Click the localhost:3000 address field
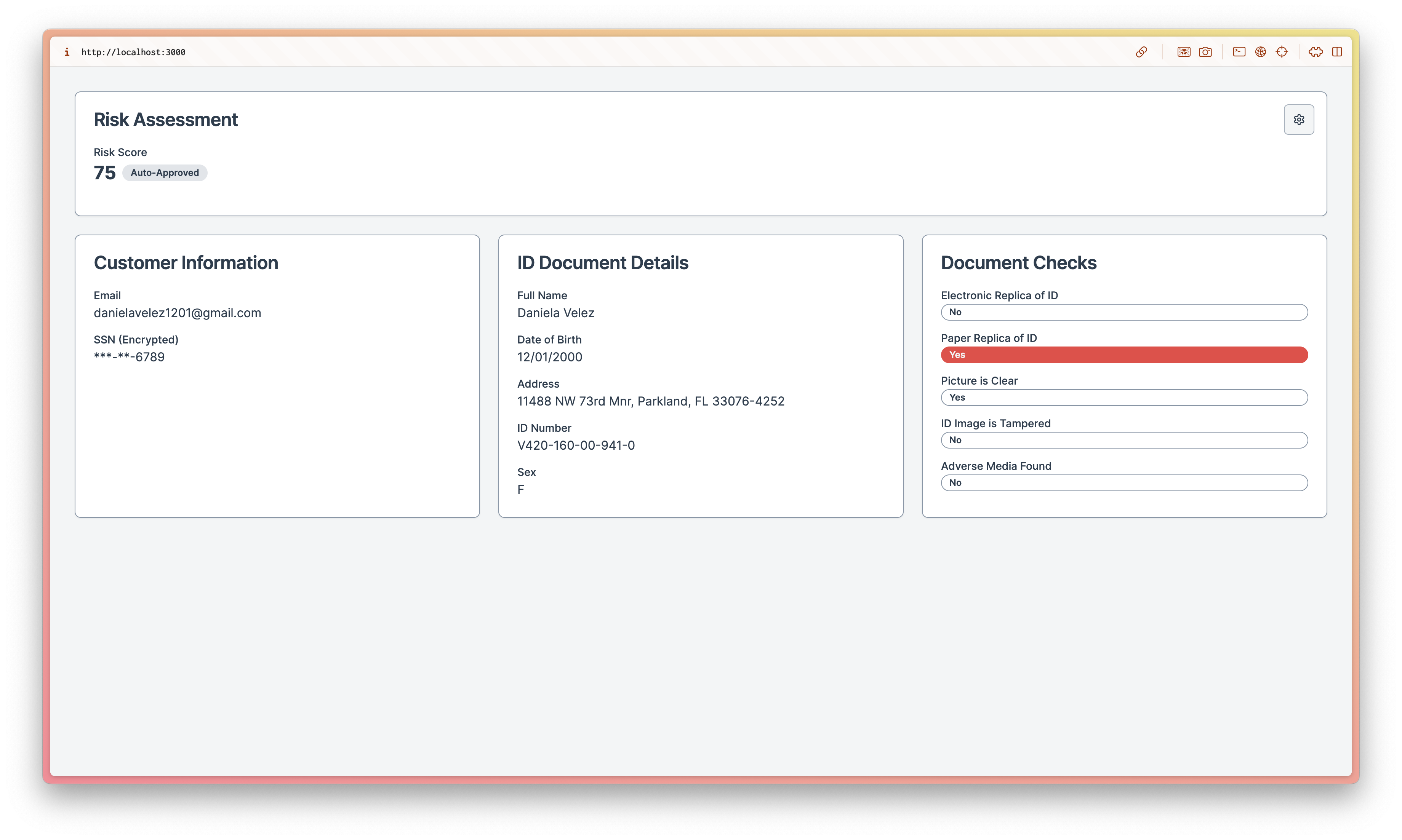 click(x=133, y=52)
